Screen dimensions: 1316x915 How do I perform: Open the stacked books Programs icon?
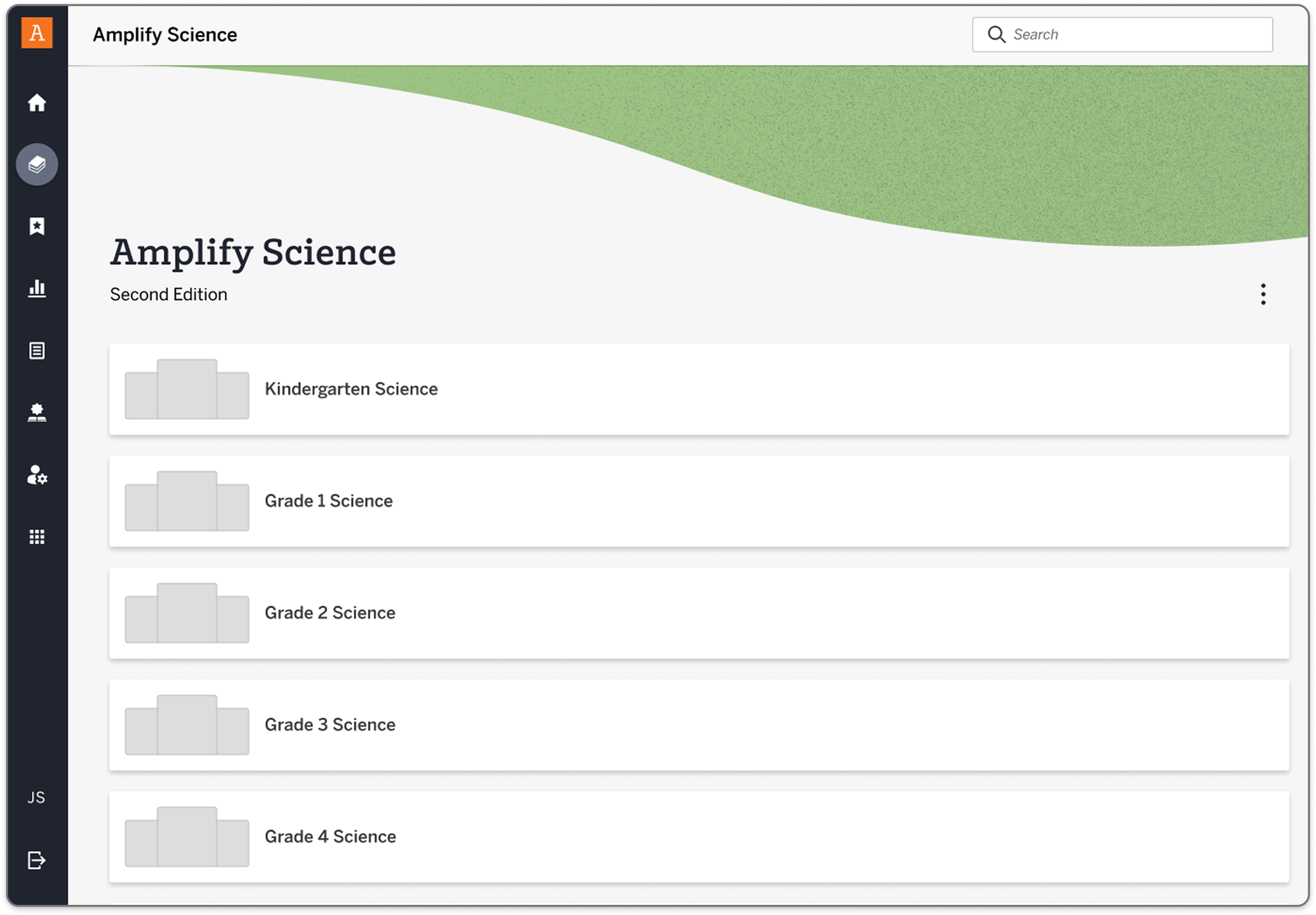point(37,165)
